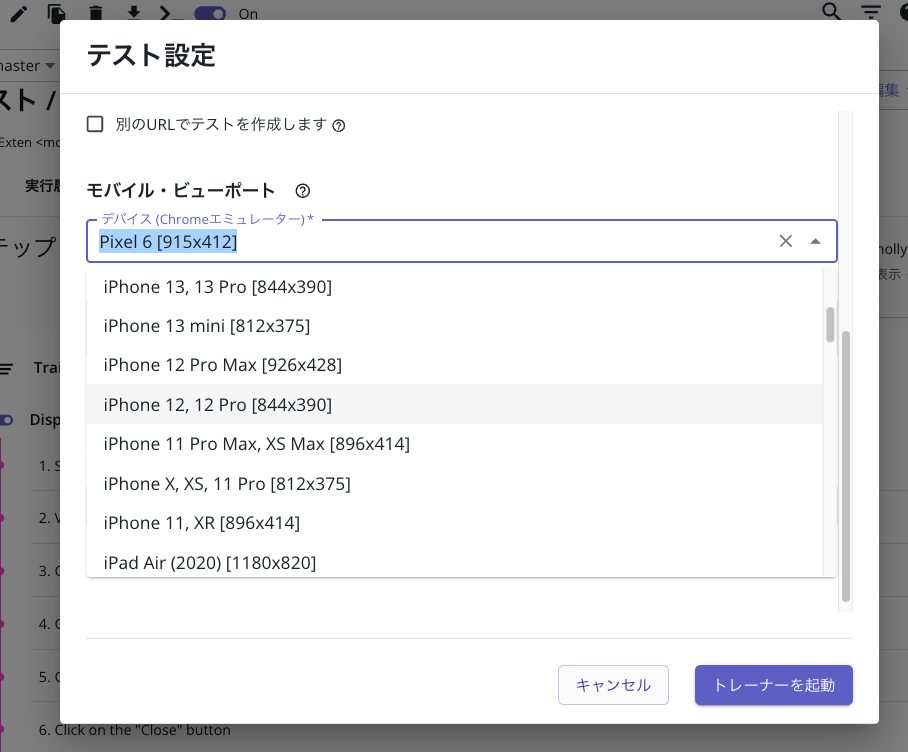The height and width of the screenshot is (752, 908).
Task: Open the master branch dropdown
Action: click(x=30, y=65)
